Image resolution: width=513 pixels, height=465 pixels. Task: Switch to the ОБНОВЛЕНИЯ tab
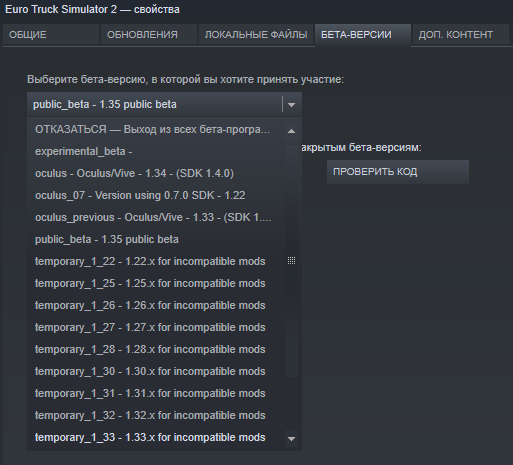[149, 35]
